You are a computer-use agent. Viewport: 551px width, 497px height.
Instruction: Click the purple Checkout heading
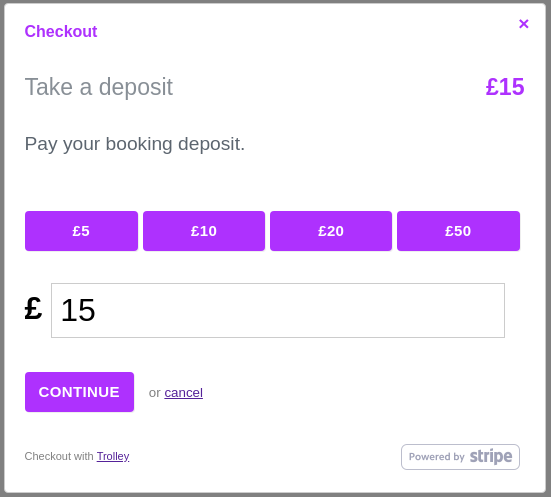(x=61, y=31)
